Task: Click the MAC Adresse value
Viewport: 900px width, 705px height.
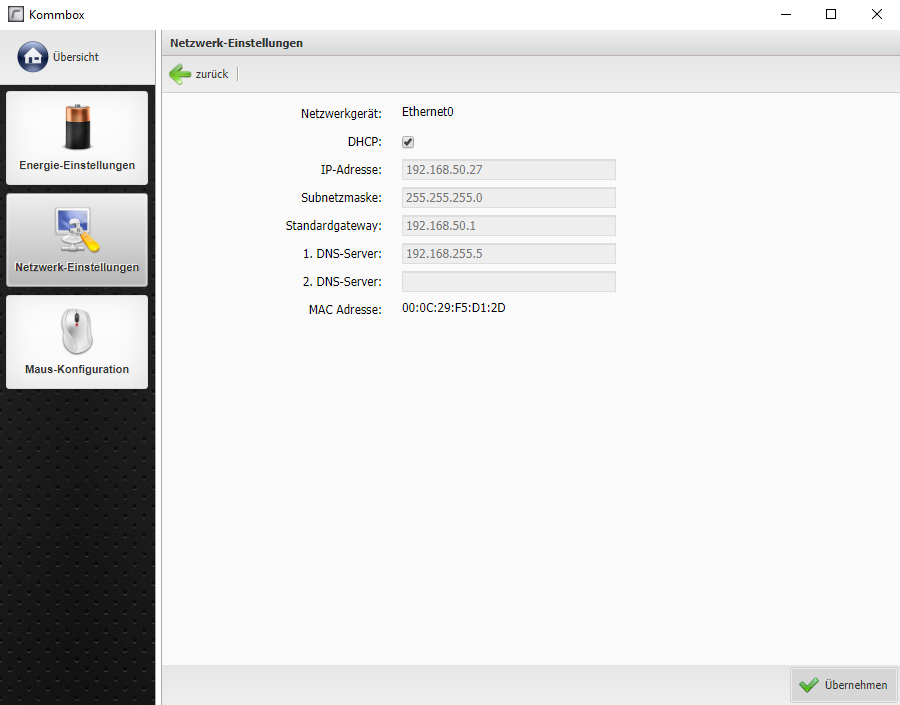Action: tap(453, 308)
